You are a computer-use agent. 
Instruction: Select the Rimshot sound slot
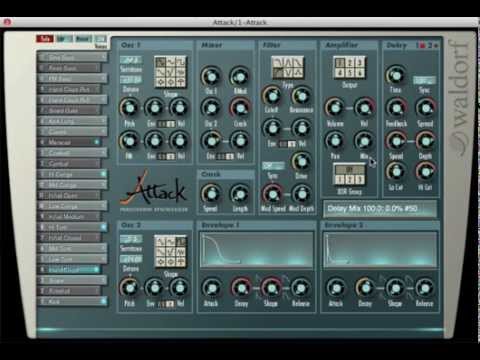click(69, 291)
